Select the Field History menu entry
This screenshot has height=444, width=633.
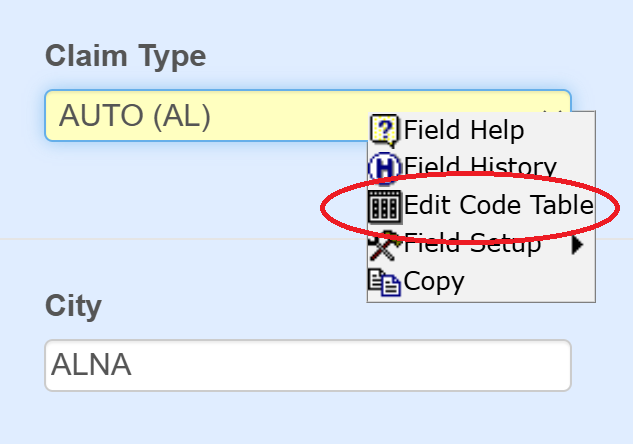(x=480, y=168)
